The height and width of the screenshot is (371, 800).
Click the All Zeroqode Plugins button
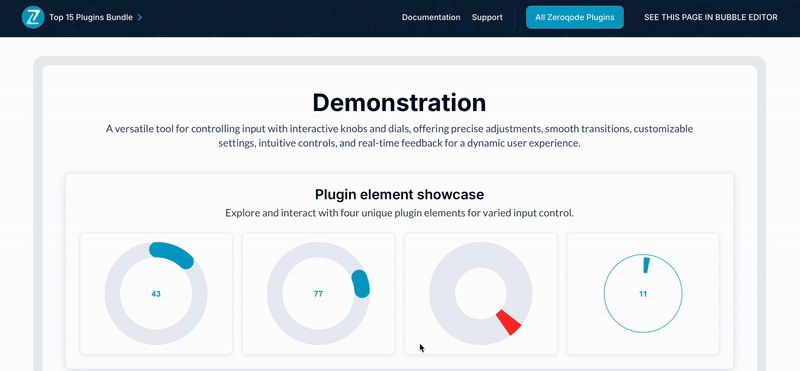tap(574, 17)
